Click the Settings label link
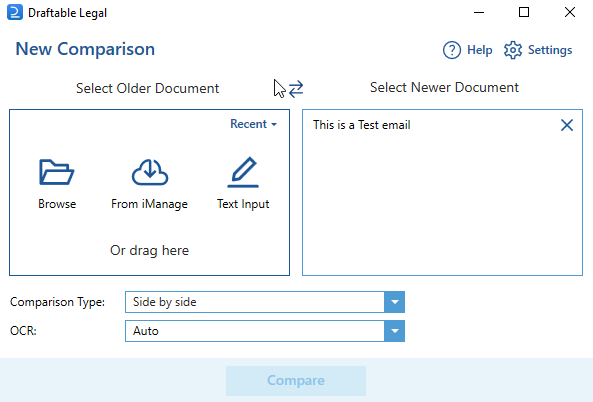The width and height of the screenshot is (593, 402). 550,50
